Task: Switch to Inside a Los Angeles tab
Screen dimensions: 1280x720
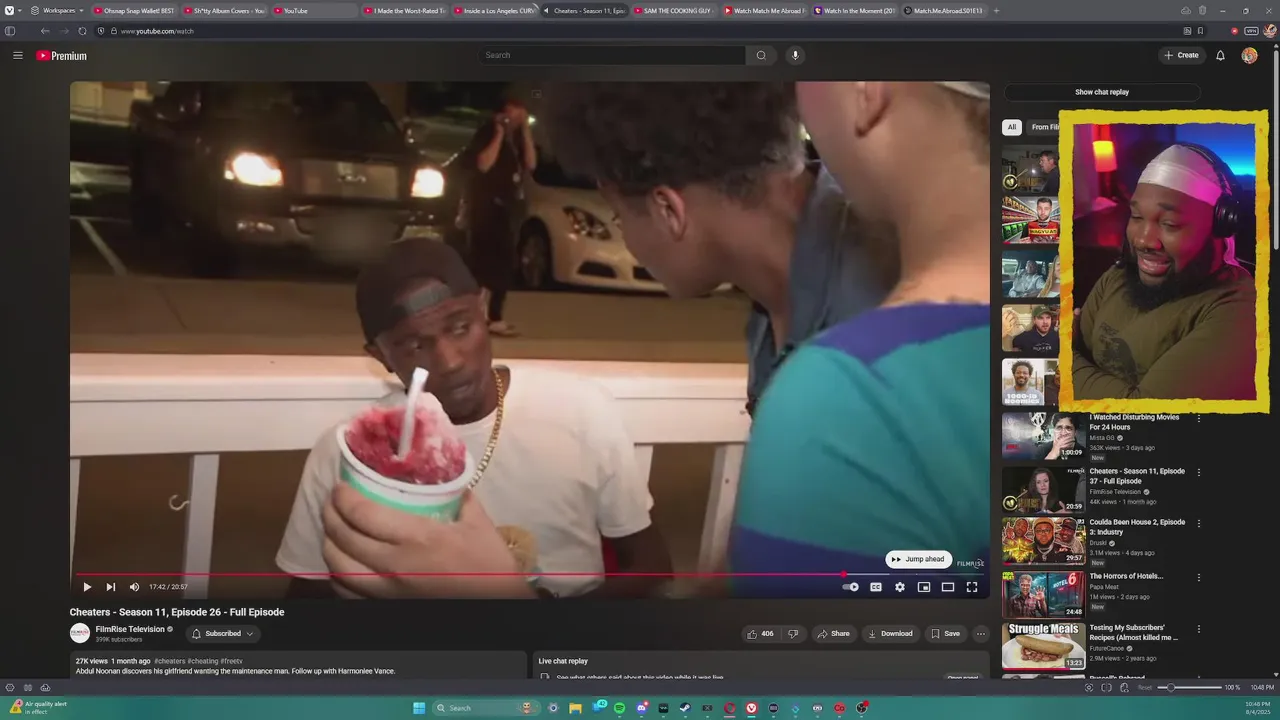Action: (494, 10)
